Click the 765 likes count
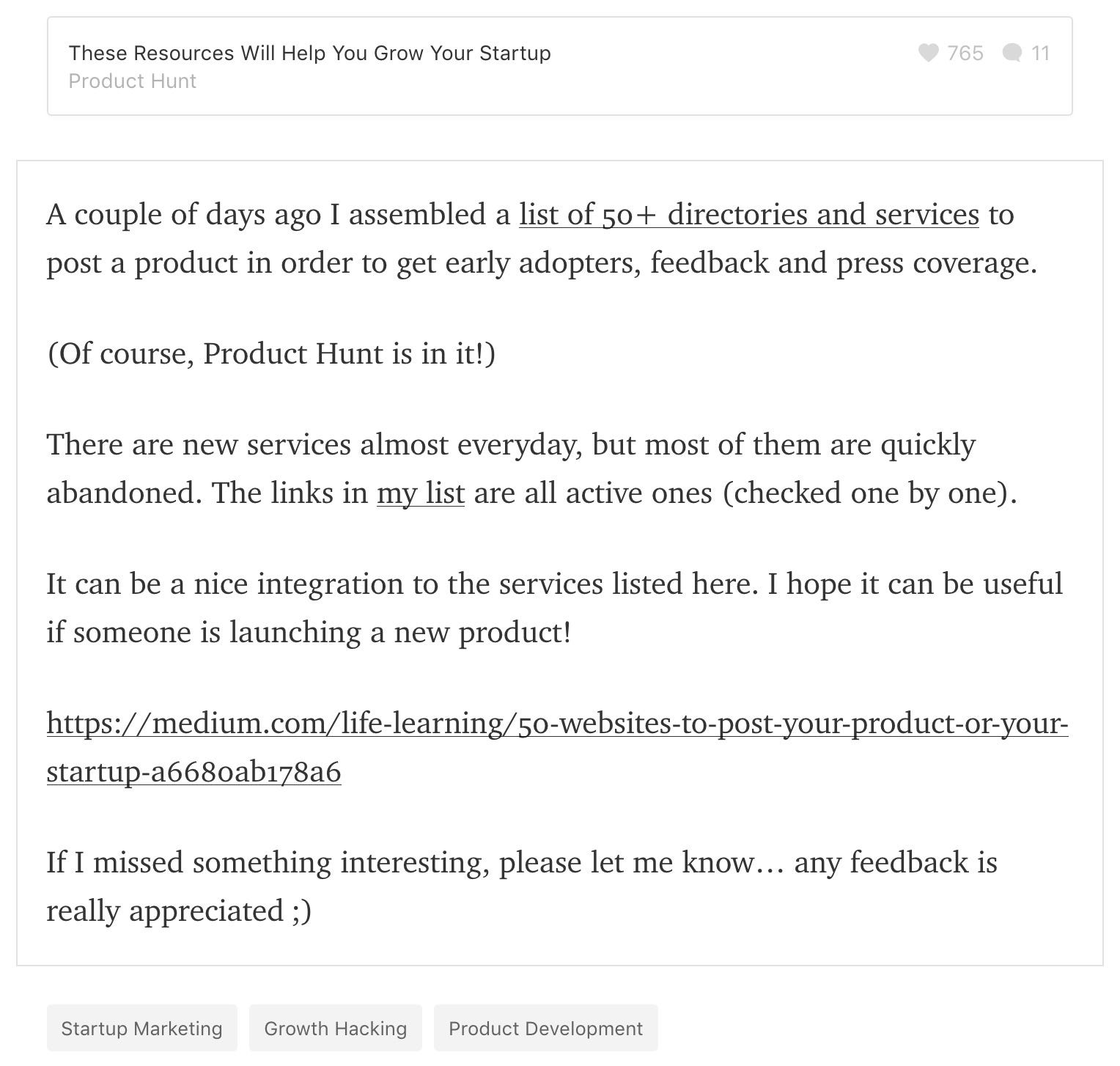Viewport: 1120px width, 1066px height. (965, 53)
